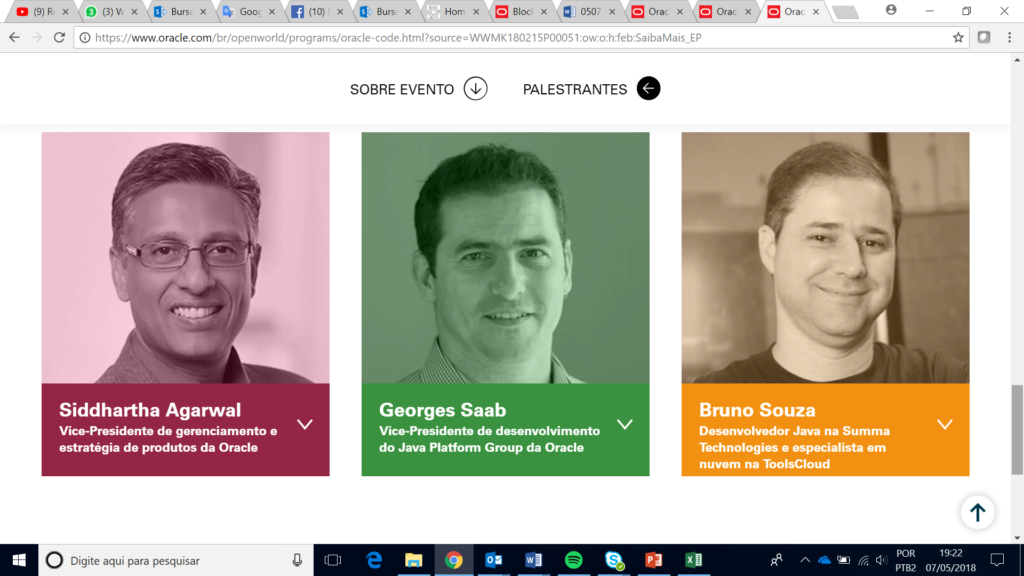Launch Microsoft Edge from the taskbar

pyautogui.click(x=374, y=560)
